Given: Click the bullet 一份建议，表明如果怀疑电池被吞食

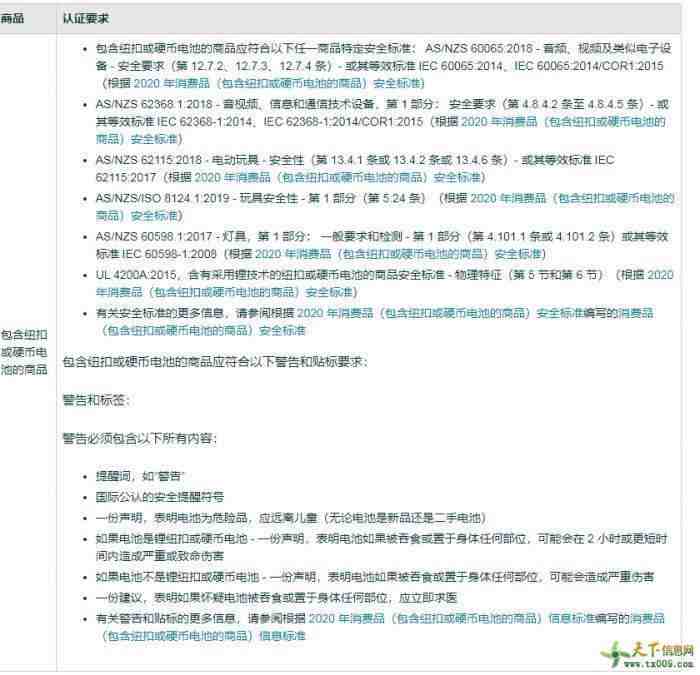Looking at the screenshot, I should point(276,598).
